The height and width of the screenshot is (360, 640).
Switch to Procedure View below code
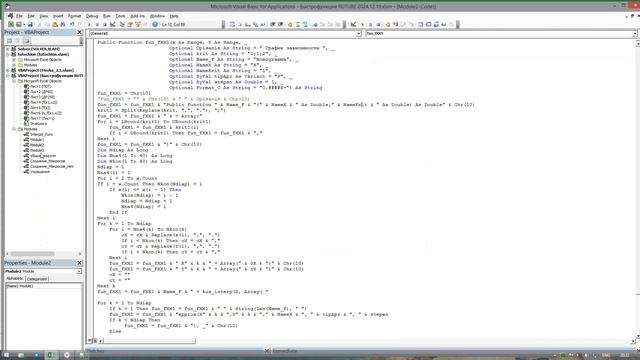pos(90,340)
